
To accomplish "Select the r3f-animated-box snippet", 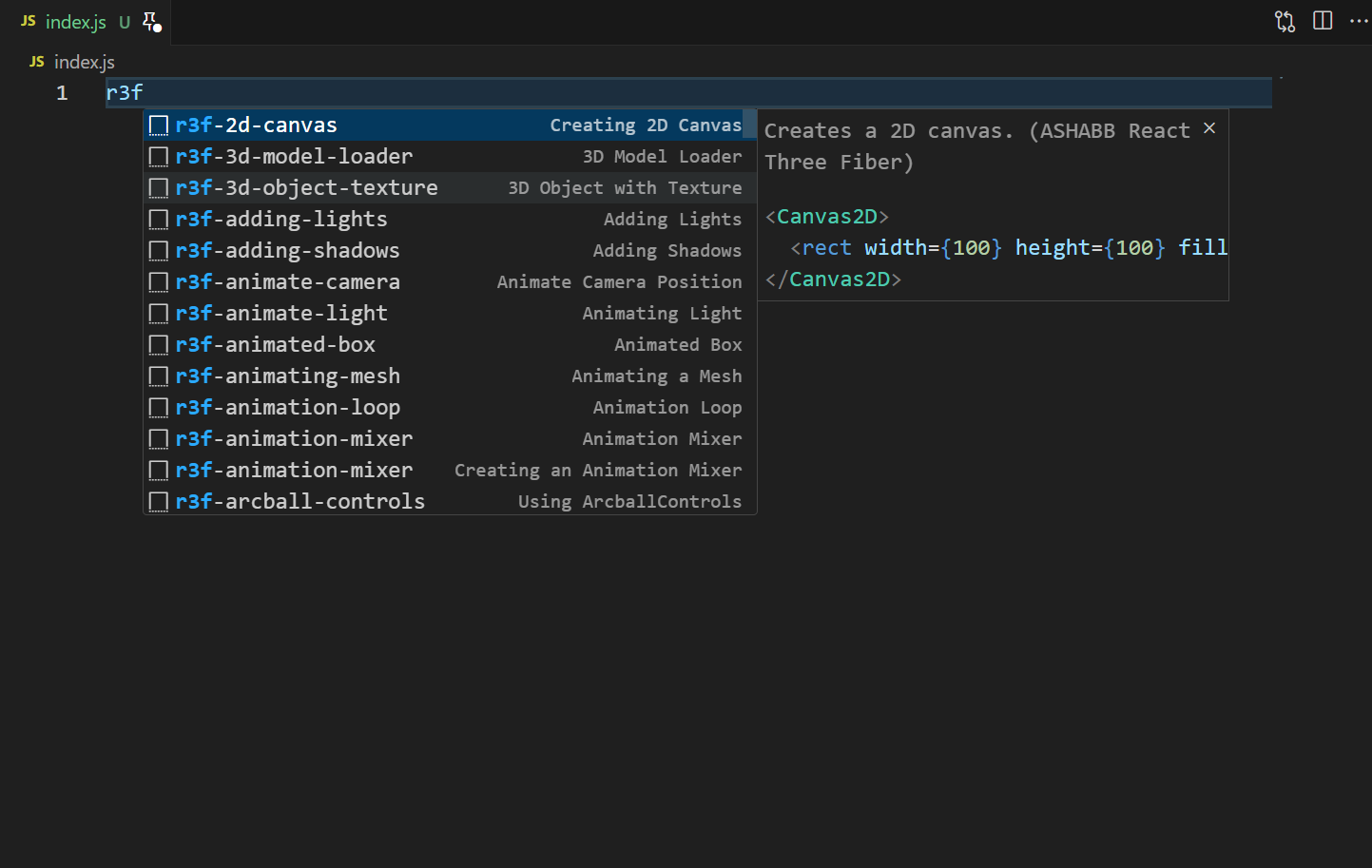I will click(x=450, y=345).
